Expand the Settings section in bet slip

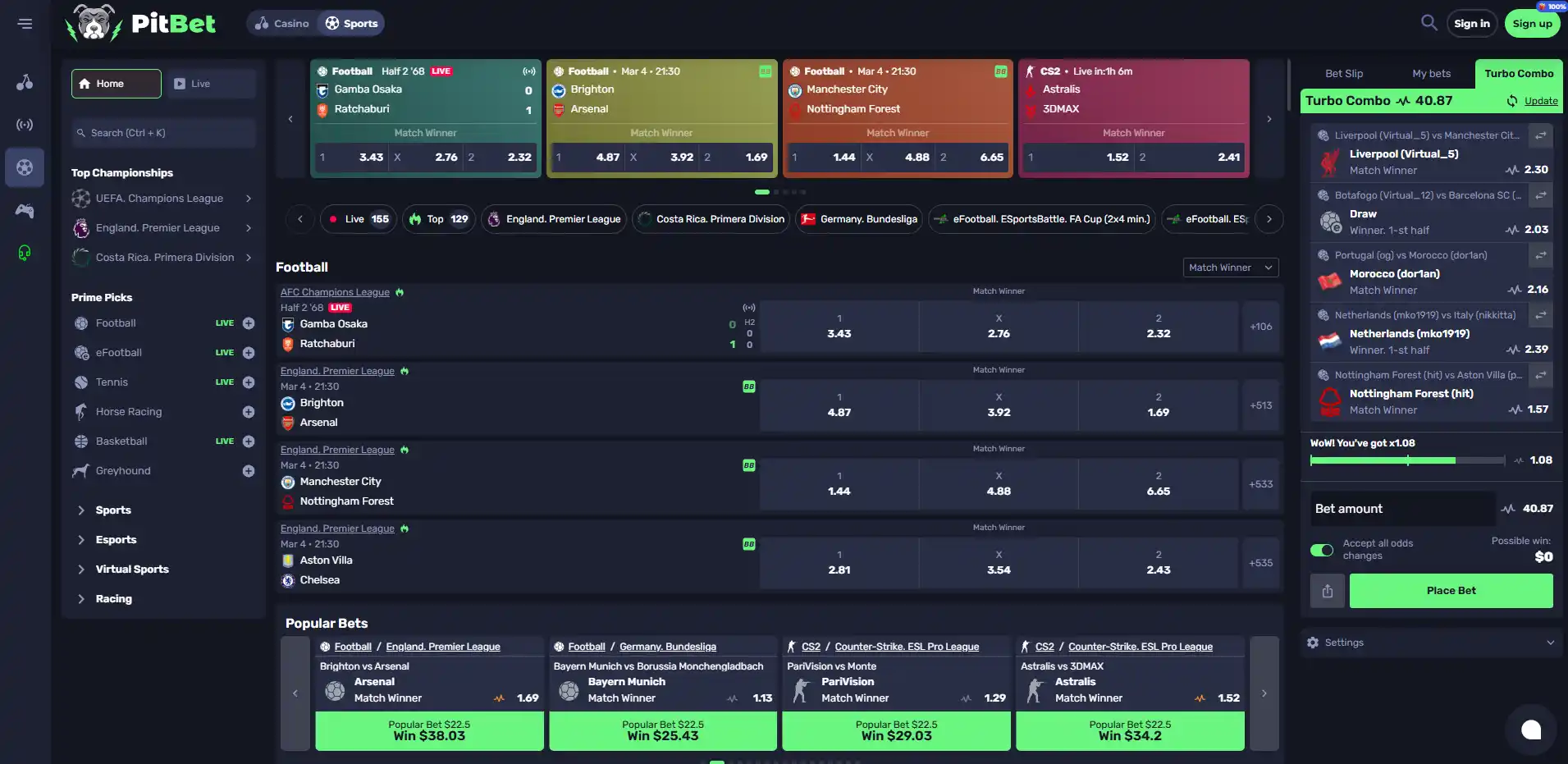coord(1431,643)
